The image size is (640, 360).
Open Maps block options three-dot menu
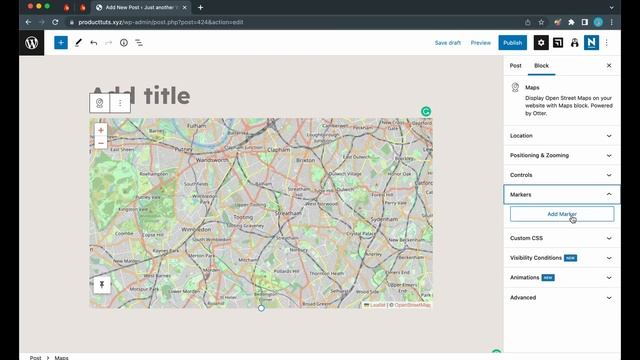click(x=120, y=103)
